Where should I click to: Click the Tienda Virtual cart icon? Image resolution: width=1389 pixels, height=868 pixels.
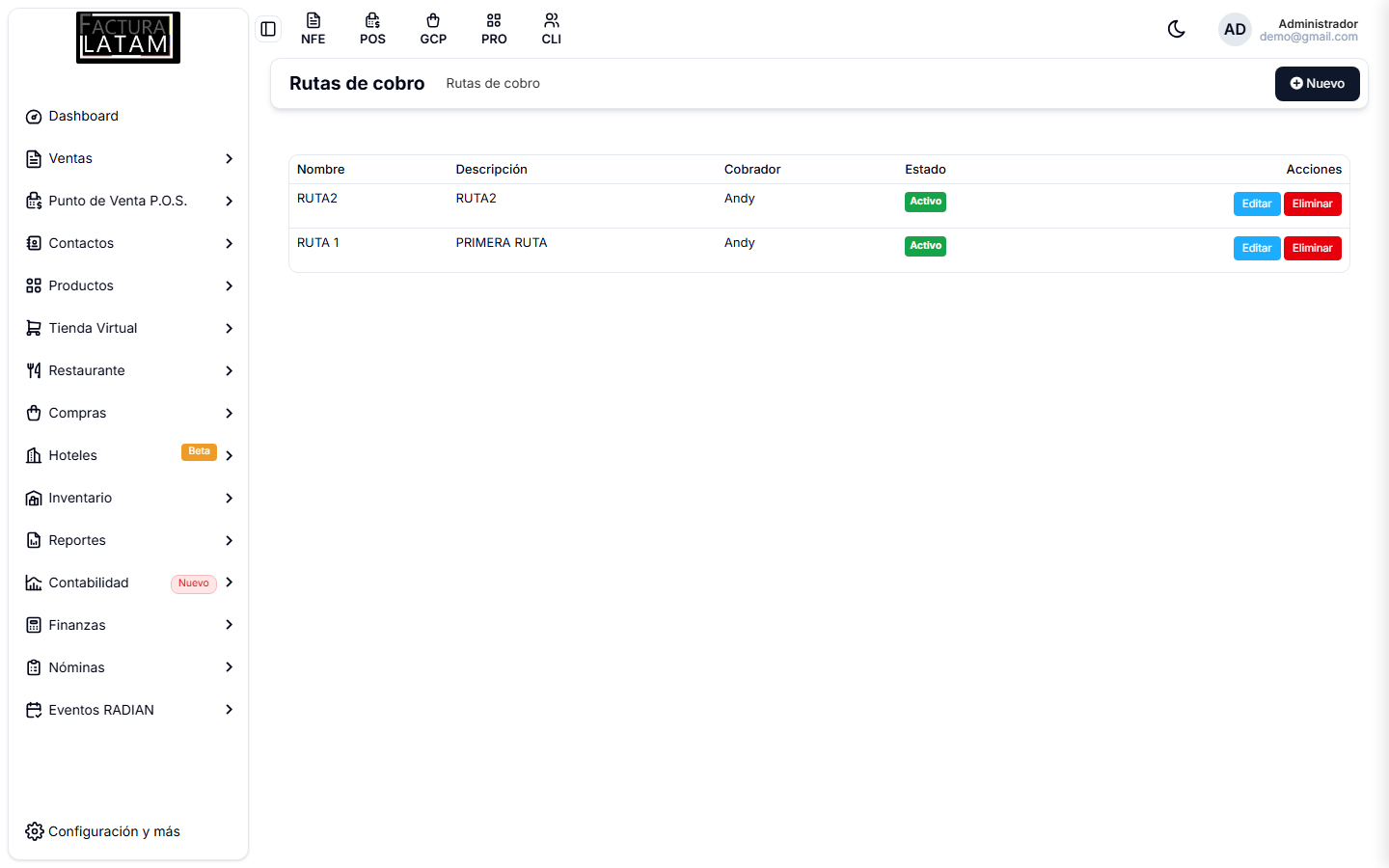pos(34,329)
